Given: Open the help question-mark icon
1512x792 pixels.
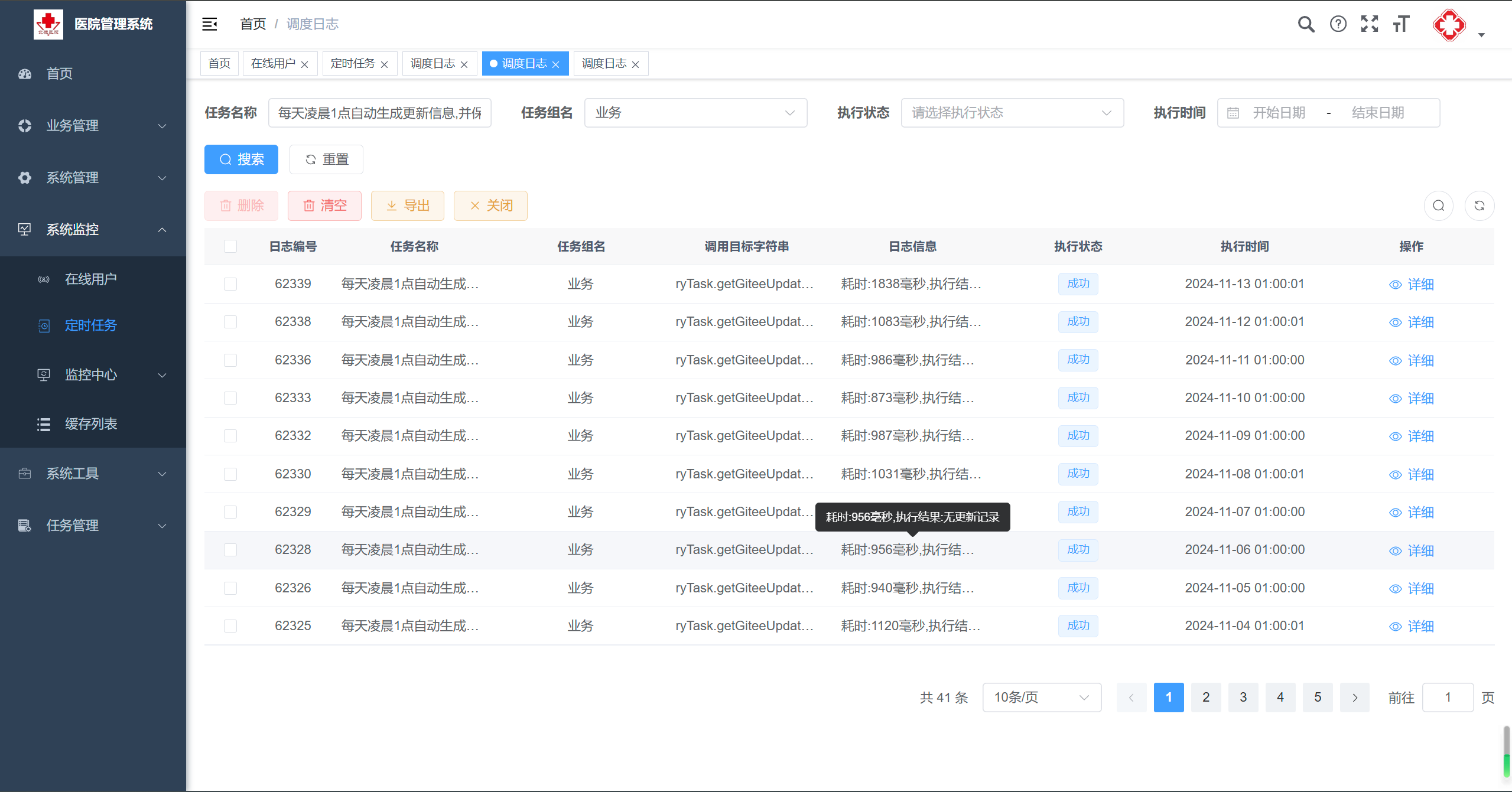Looking at the screenshot, I should click(1338, 24).
